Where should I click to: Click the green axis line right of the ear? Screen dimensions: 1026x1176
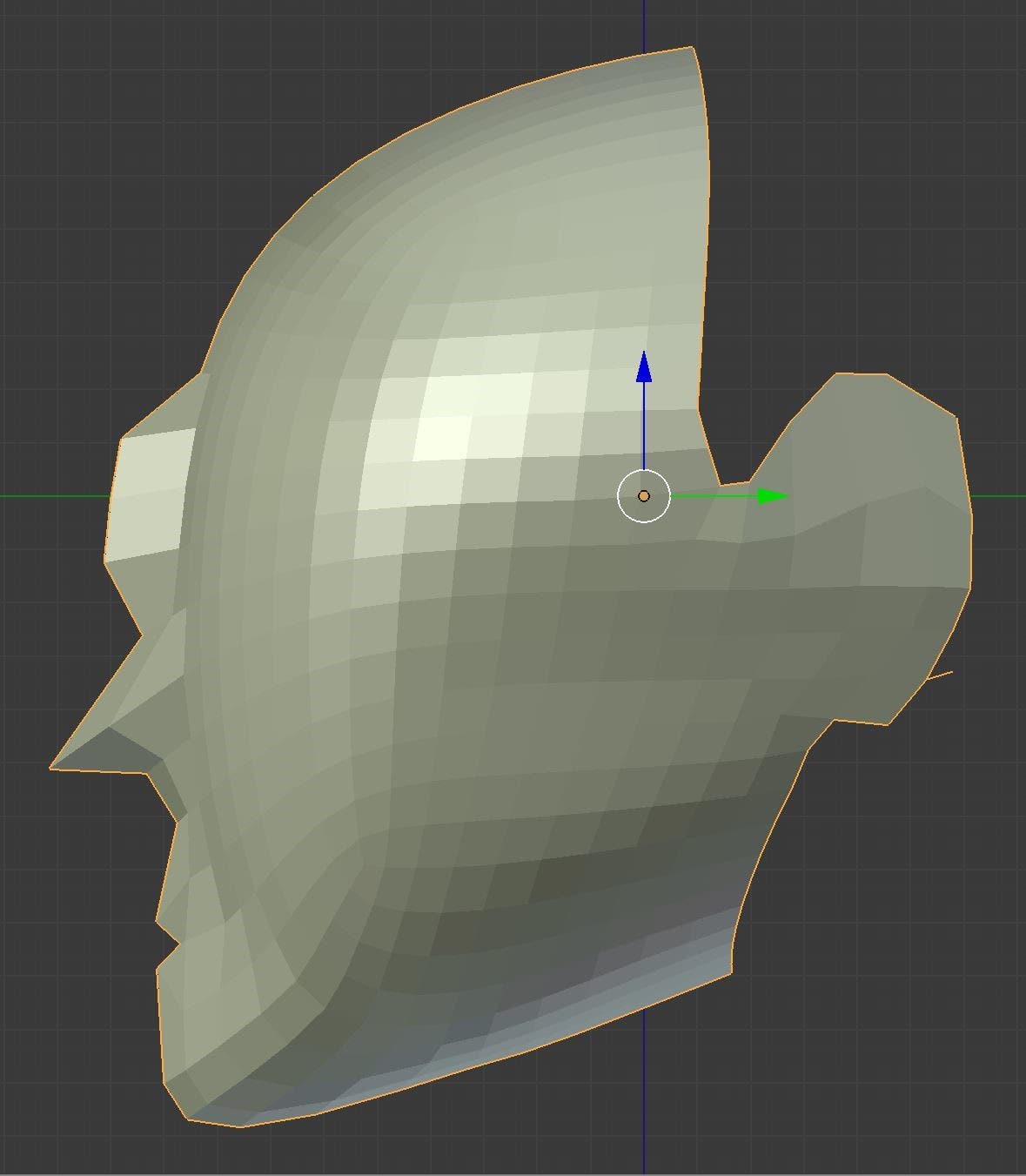tap(999, 496)
